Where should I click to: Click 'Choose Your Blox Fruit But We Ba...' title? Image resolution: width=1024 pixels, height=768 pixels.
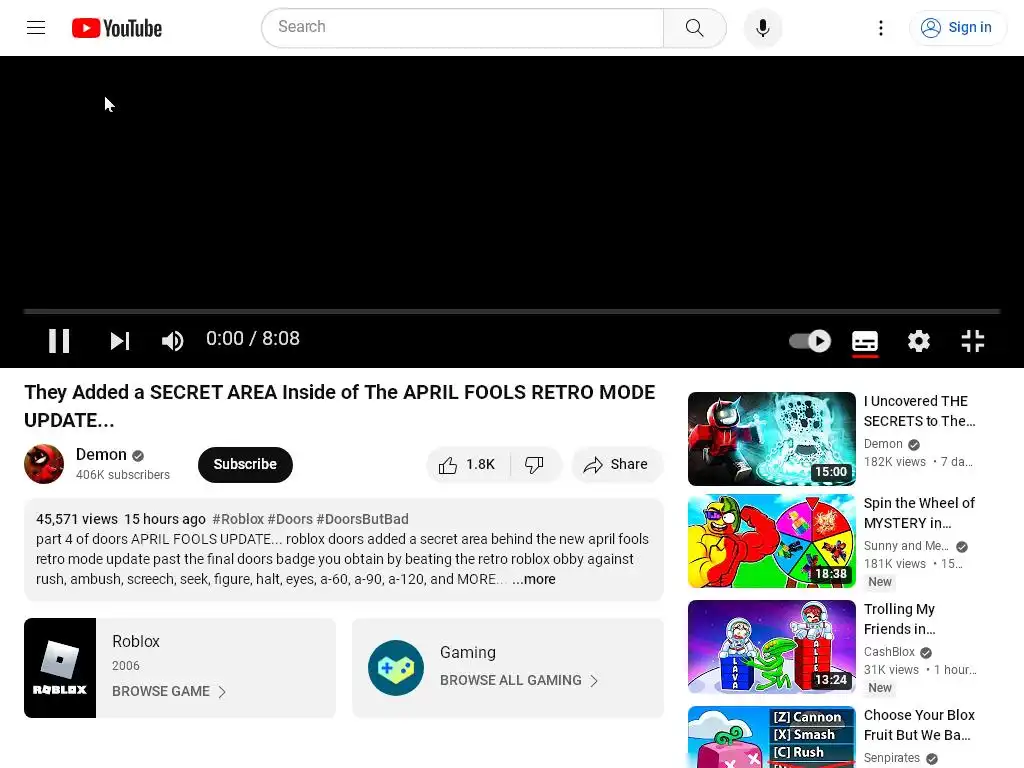919,725
